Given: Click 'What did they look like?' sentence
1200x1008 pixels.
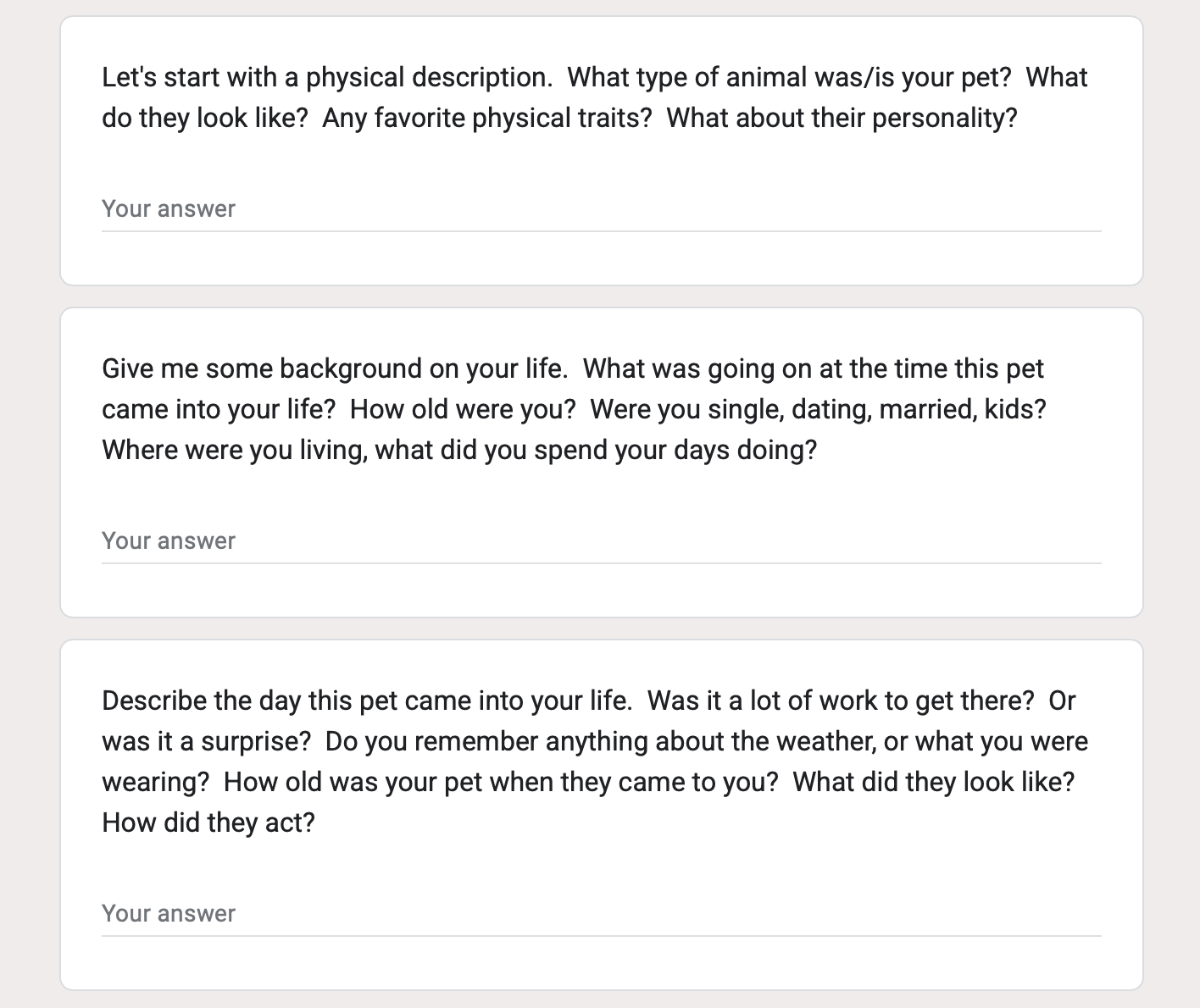Looking at the screenshot, I should [x=933, y=783].
